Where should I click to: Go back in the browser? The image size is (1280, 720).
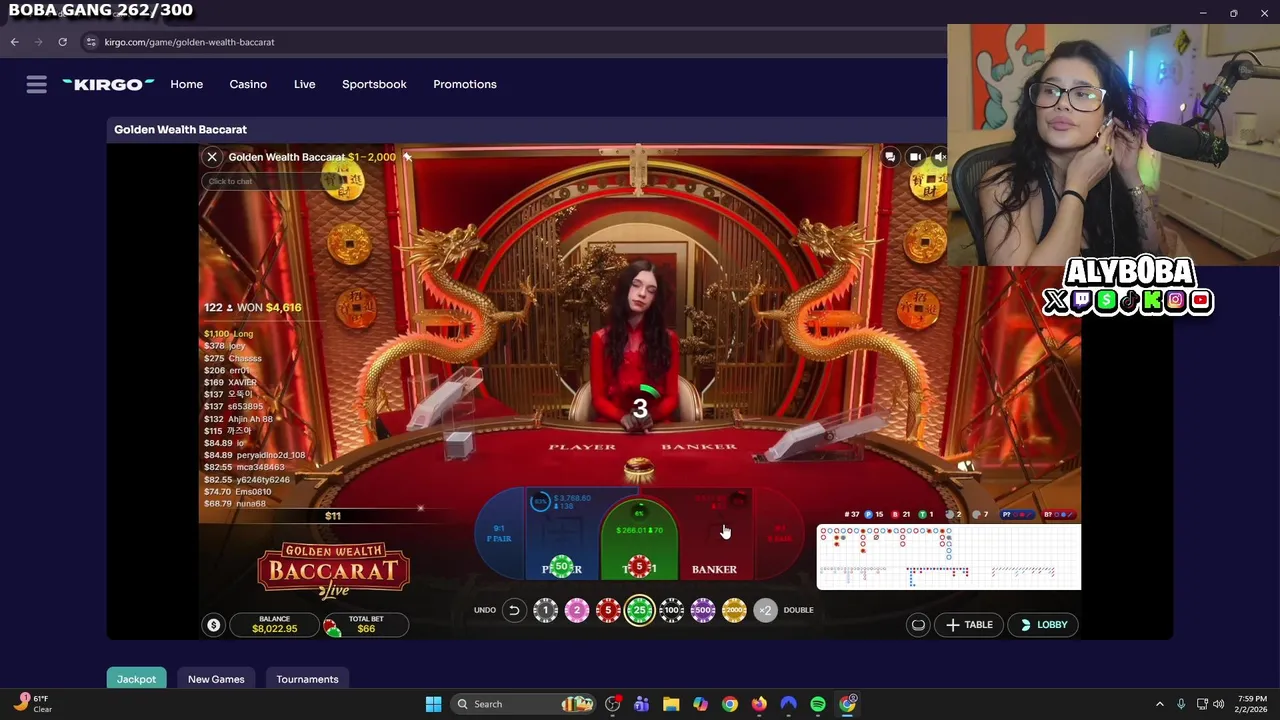pyautogui.click(x=14, y=42)
